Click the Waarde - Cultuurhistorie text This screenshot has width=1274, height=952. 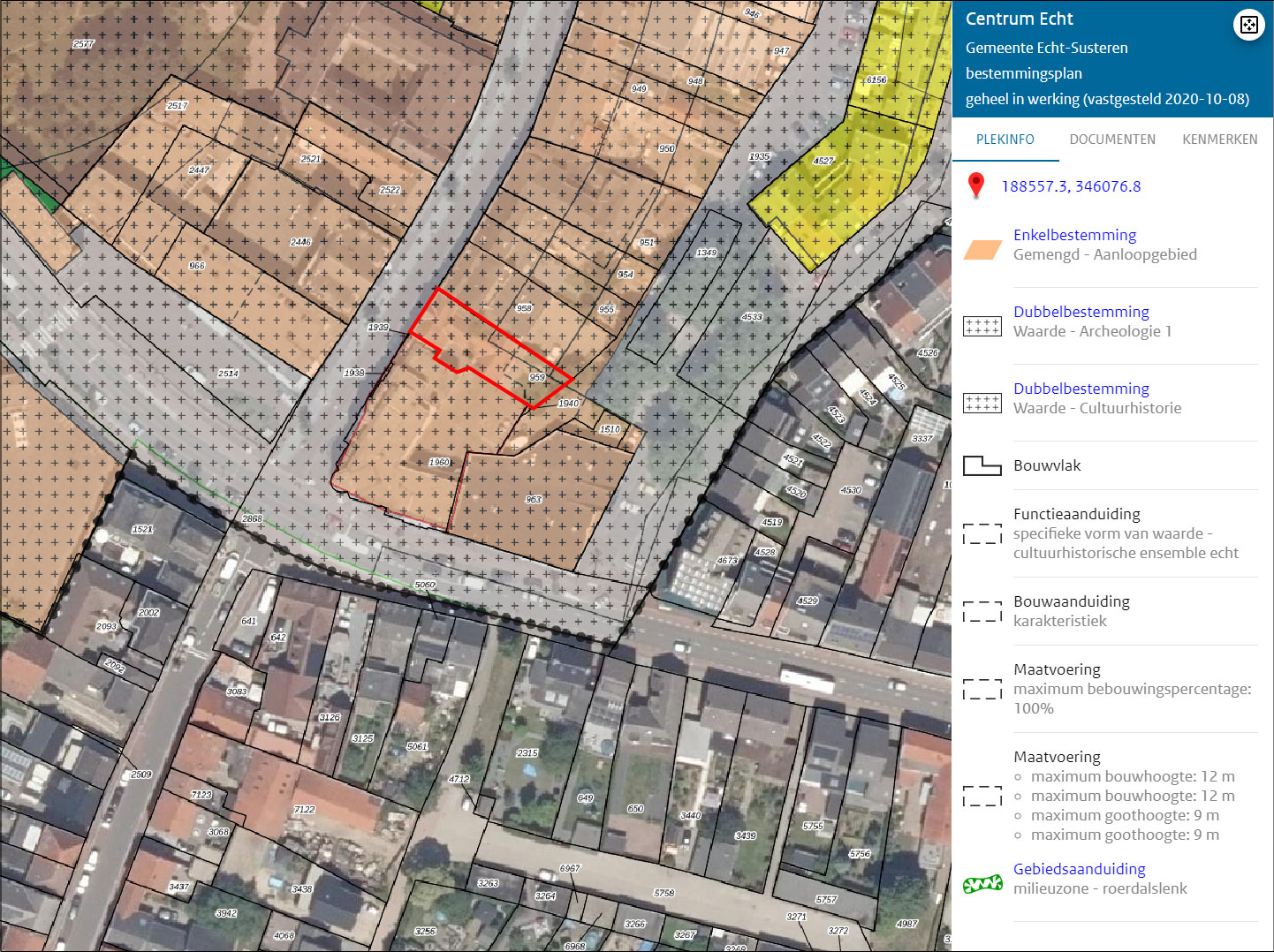(1097, 408)
